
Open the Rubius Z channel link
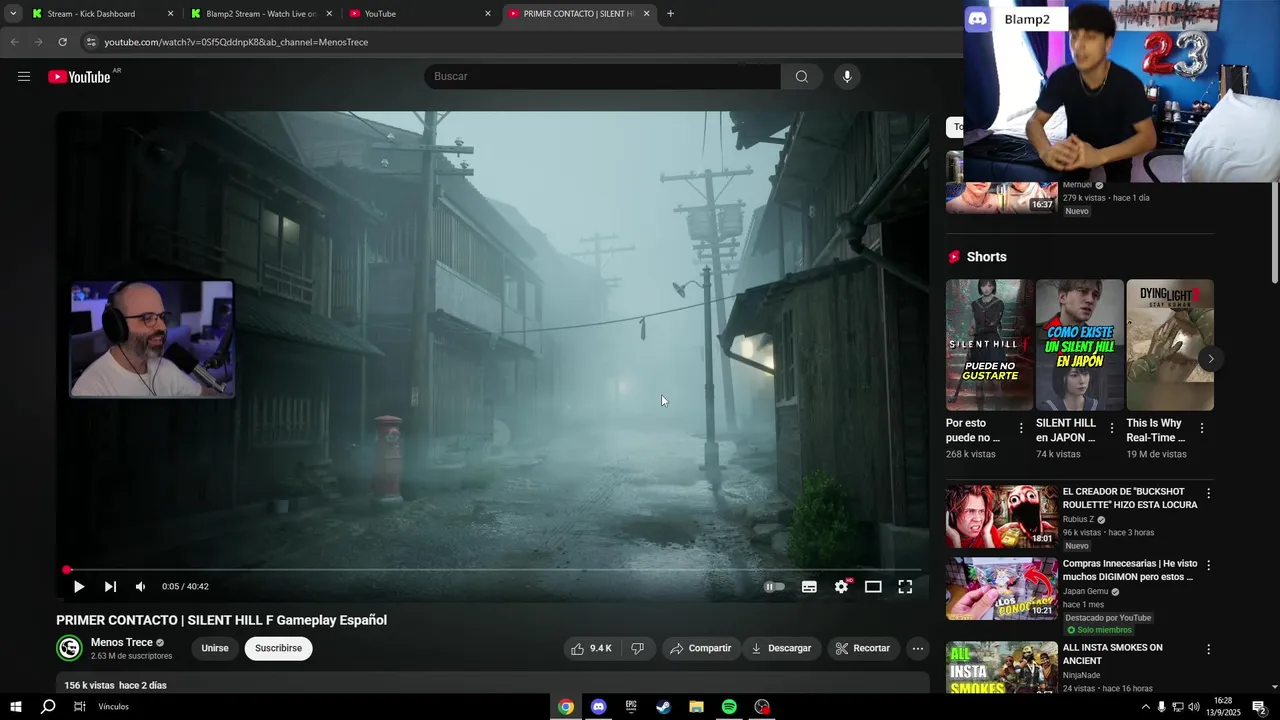coord(1078,520)
